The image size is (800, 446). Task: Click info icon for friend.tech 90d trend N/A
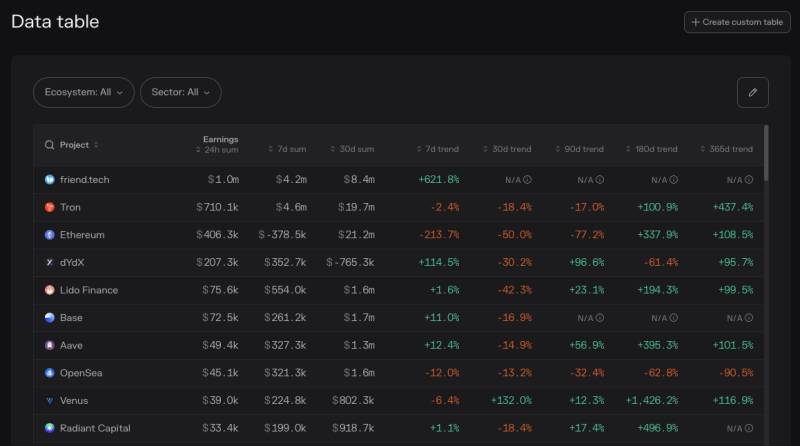click(600, 180)
